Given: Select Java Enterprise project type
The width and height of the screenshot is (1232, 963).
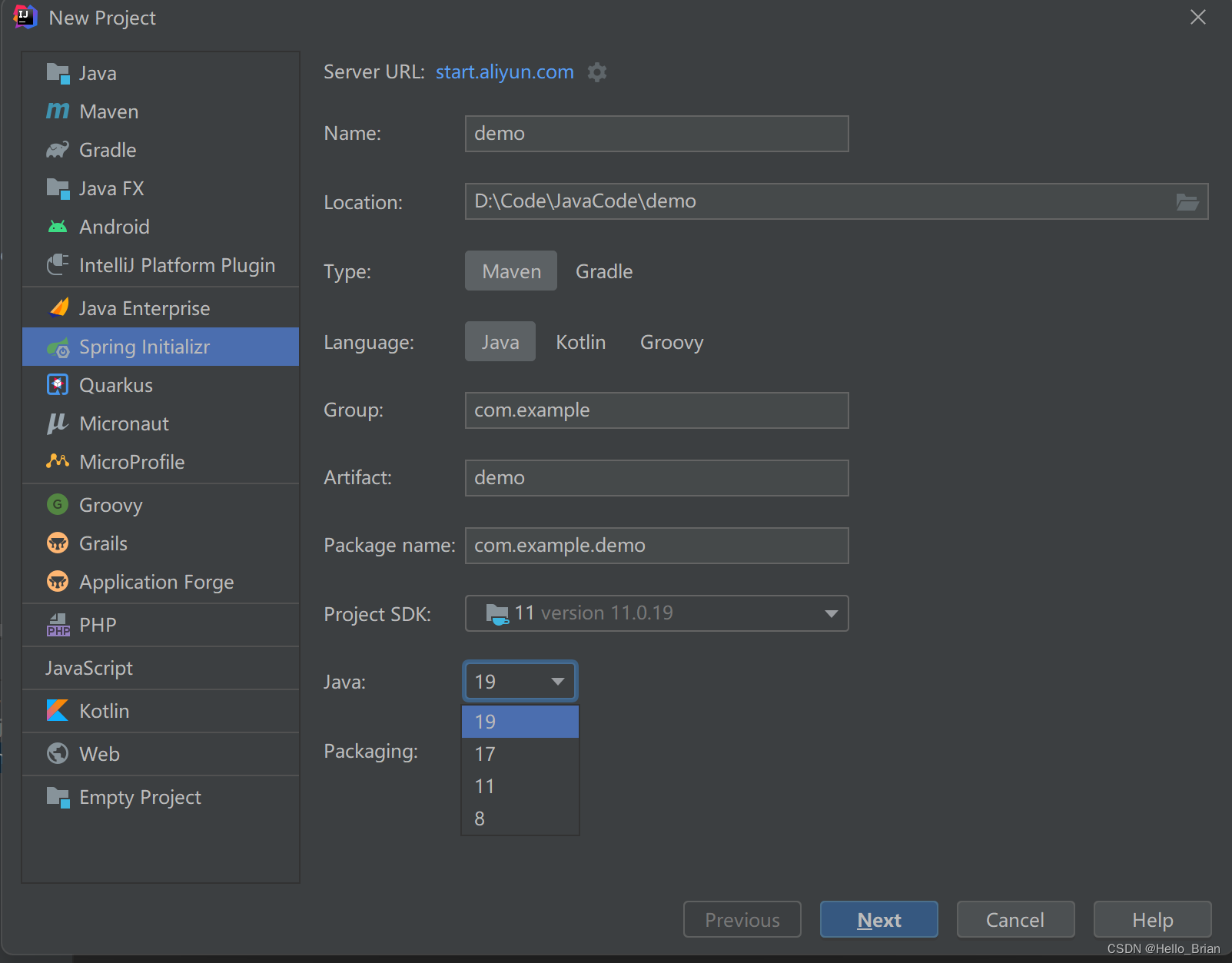Looking at the screenshot, I should point(161,308).
